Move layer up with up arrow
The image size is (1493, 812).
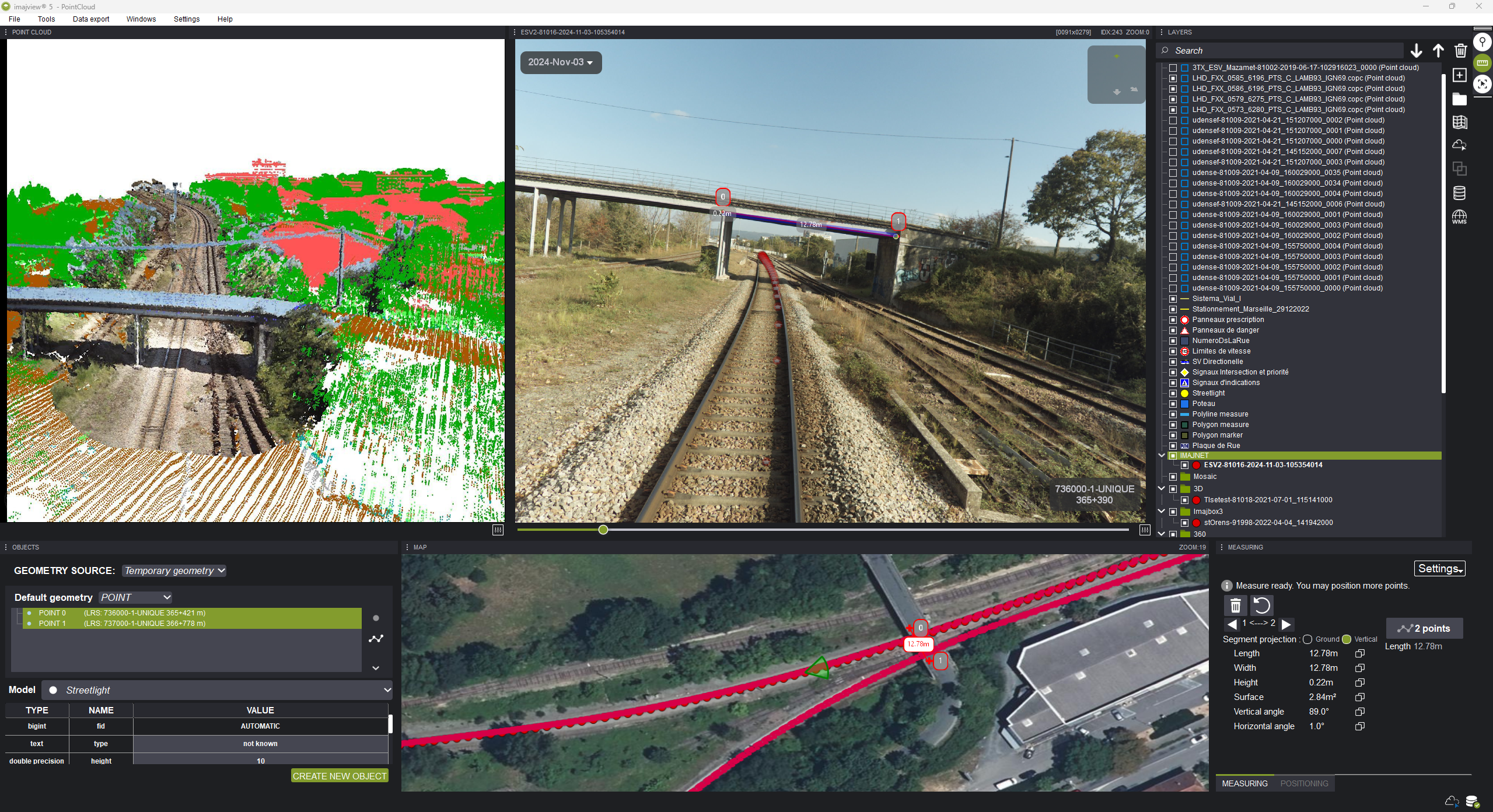point(1438,51)
